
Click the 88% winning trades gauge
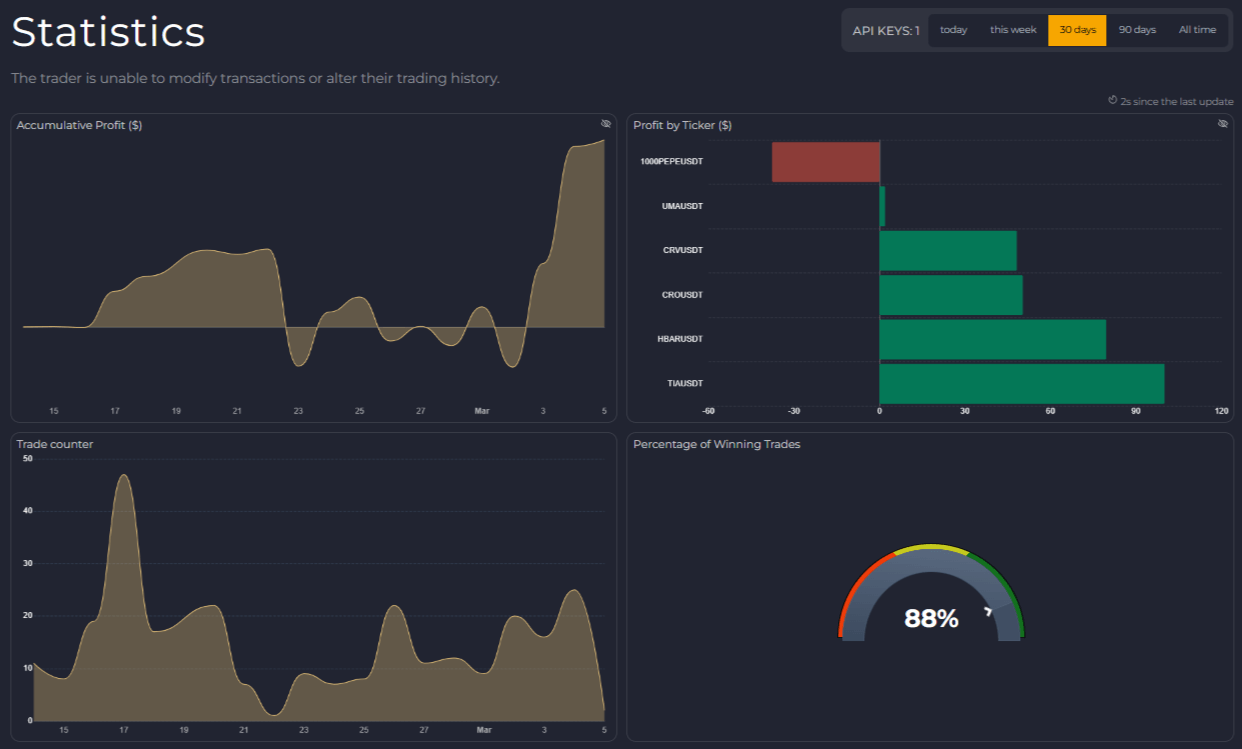[930, 618]
